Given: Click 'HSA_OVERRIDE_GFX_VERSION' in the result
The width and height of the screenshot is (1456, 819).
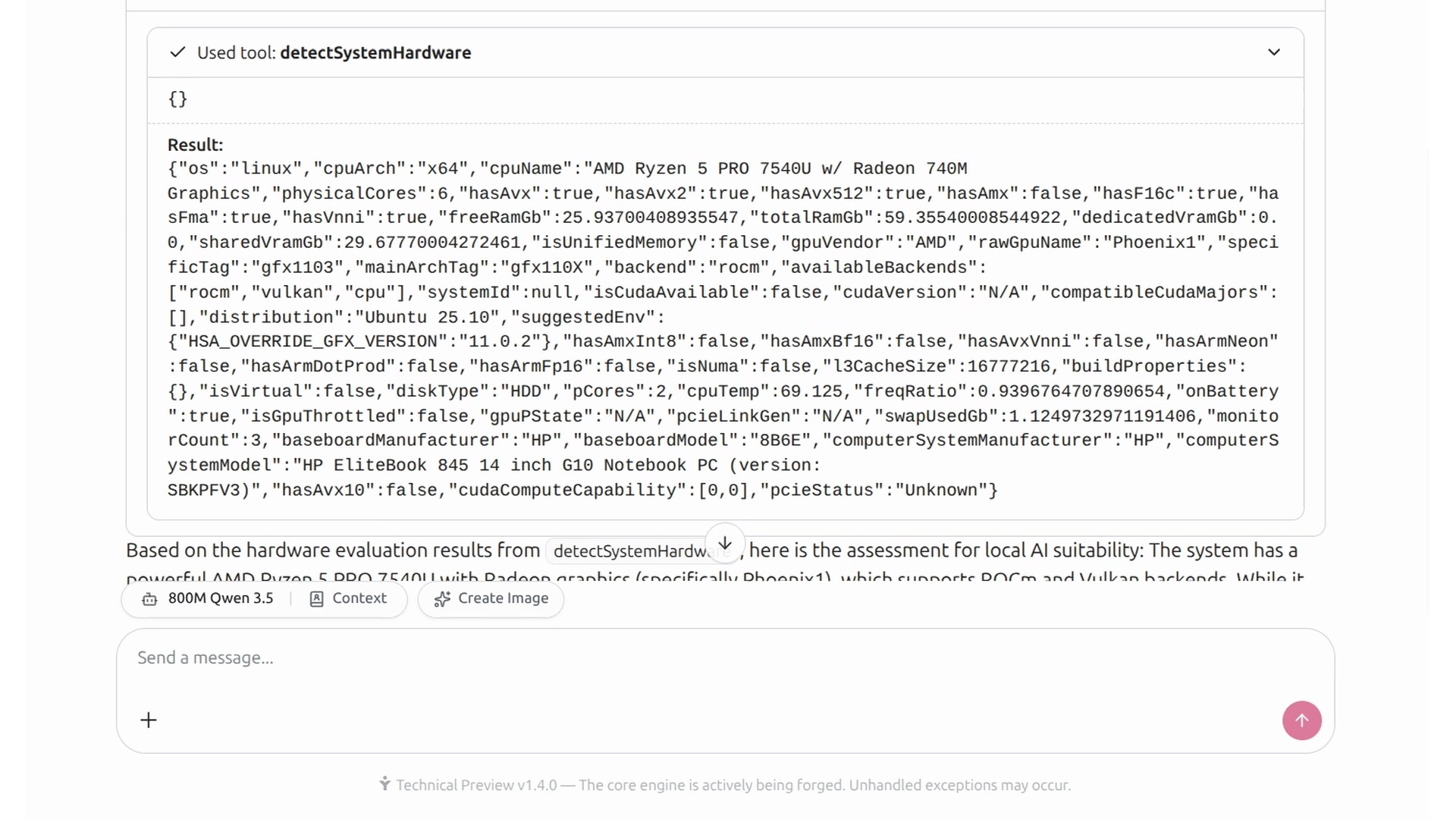Looking at the screenshot, I should 314,342.
